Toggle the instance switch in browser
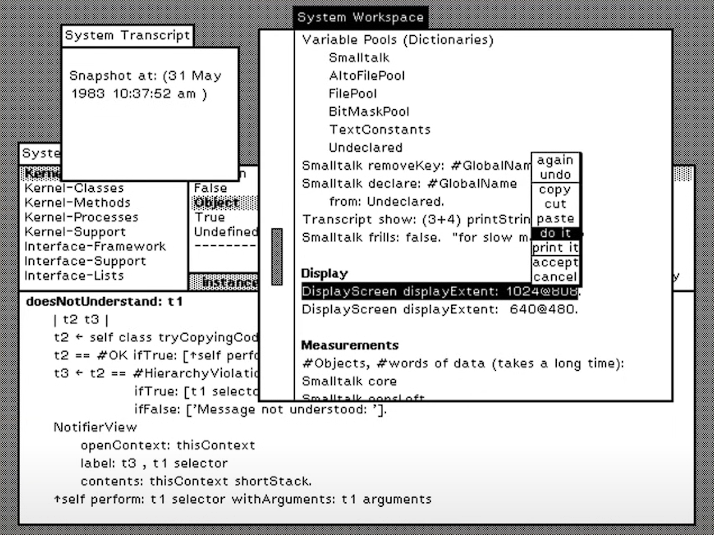Screen dimensions: 714x535 [224, 282]
